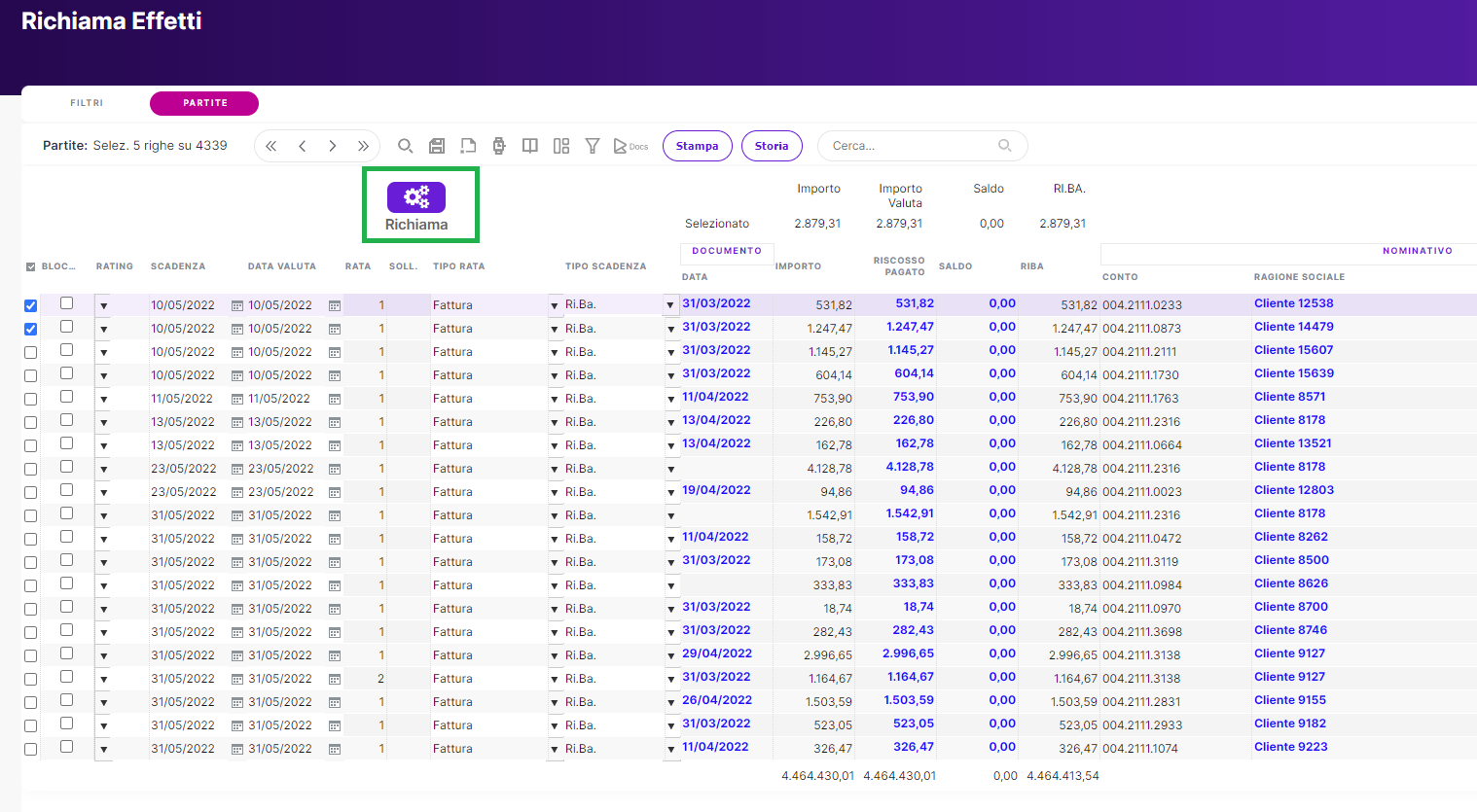Open data valuta calendar for Cliente 12538 row
1477x812 pixels.
tap(335, 305)
